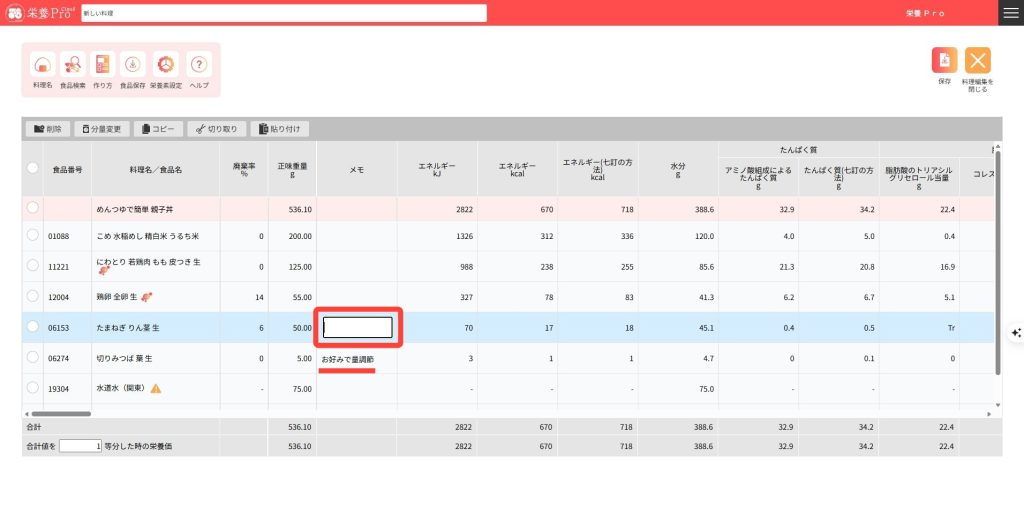Image resolution: width=1024 pixels, height=508 pixels.
Task: Open the ヘルプ help icon
Action: [199, 64]
